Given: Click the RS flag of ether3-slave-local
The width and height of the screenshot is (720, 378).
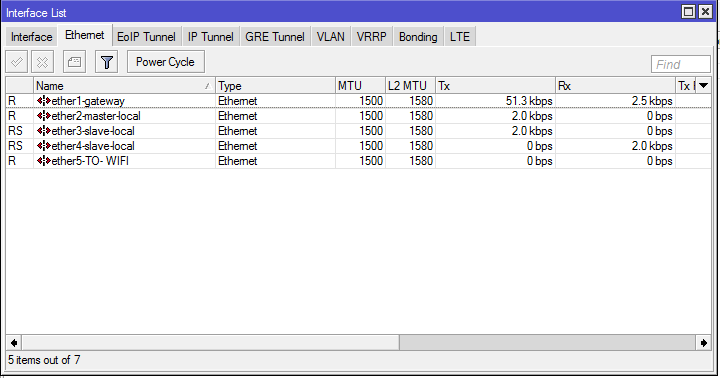Looking at the screenshot, I should click(15, 131).
